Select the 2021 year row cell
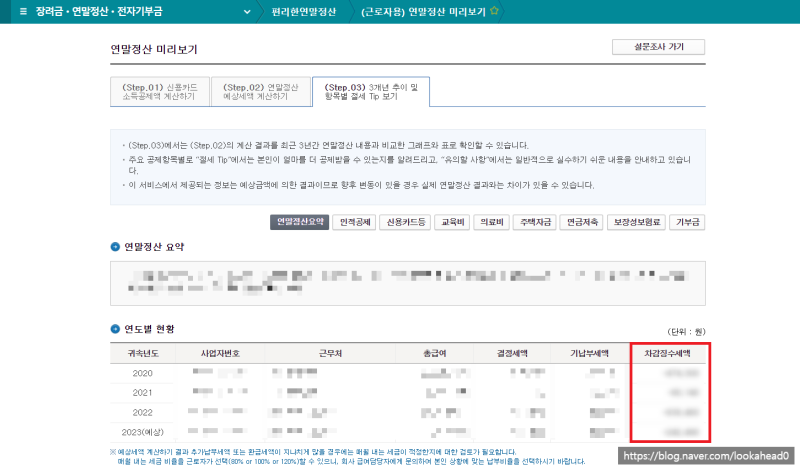This screenshot has width=800, height=470. 142,393
